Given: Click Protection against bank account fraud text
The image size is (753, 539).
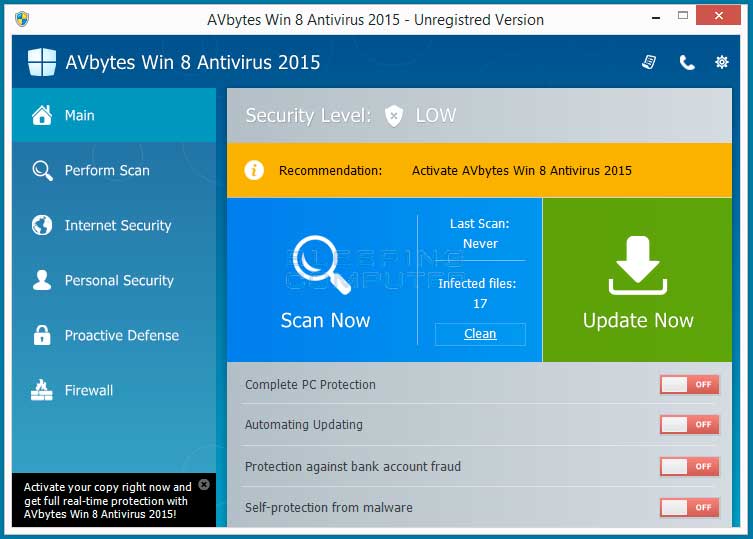Looking at the screenshot, I should 352,466.
